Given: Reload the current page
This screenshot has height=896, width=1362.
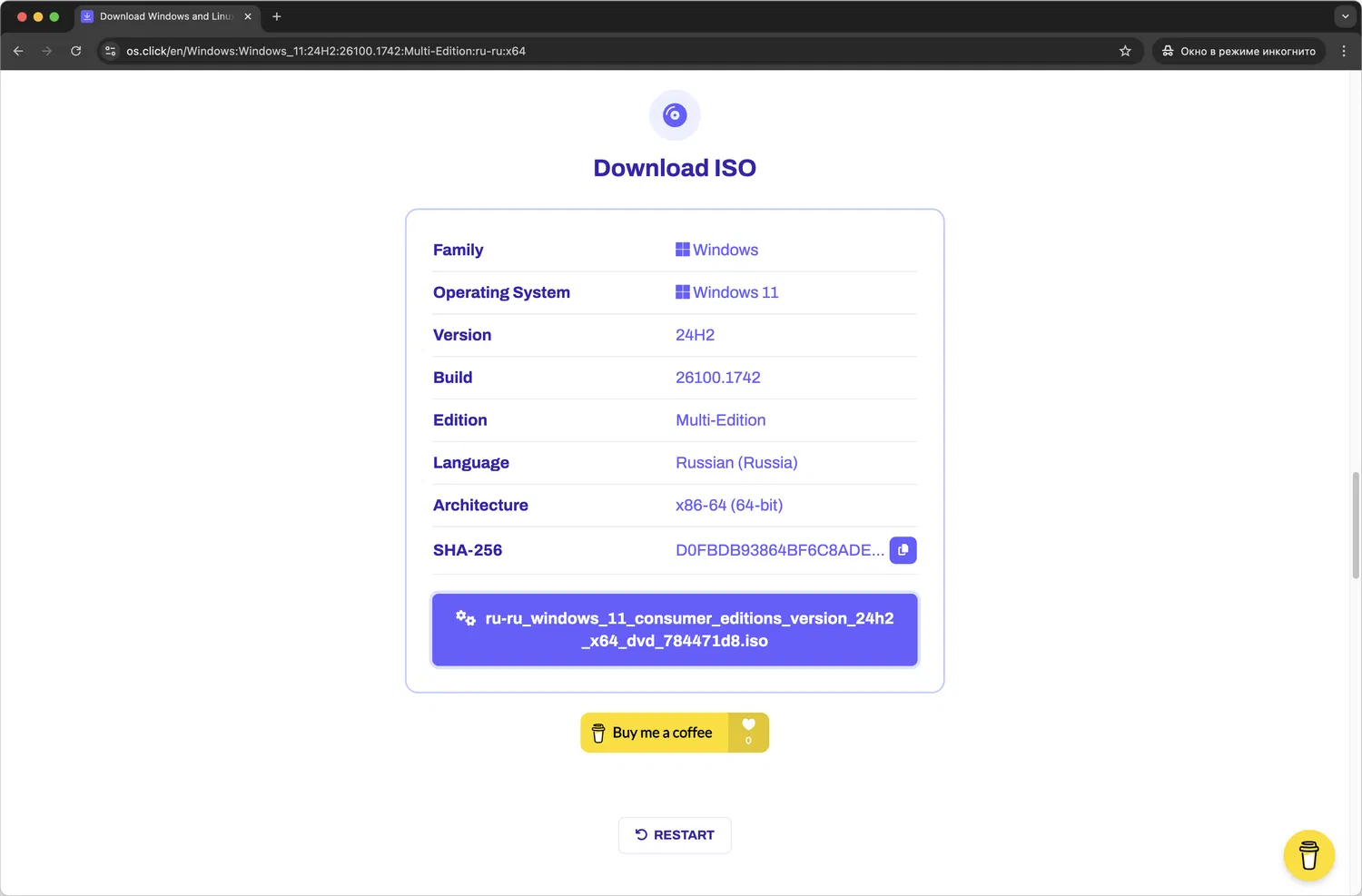Looking at the screenshot, I should pos(76,51).
